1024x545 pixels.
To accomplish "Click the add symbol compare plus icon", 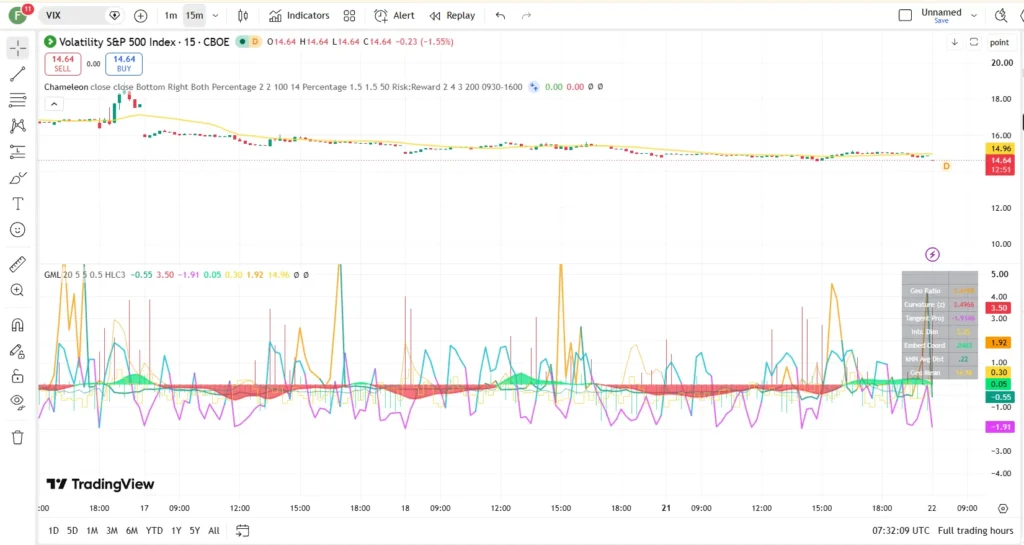I will (140, 16).
